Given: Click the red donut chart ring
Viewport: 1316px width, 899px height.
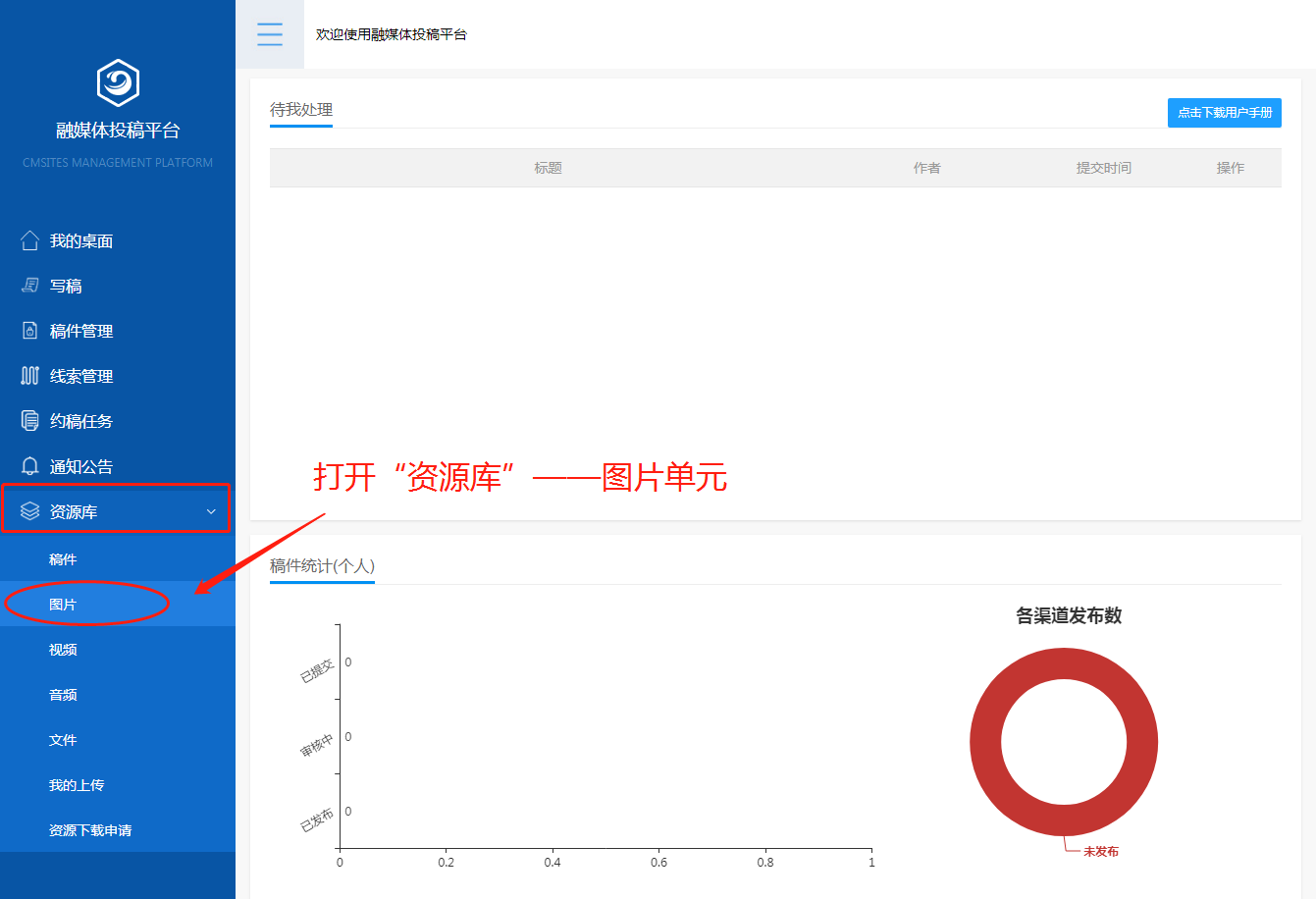Looking at the screenshot, I should pos(986,742).
